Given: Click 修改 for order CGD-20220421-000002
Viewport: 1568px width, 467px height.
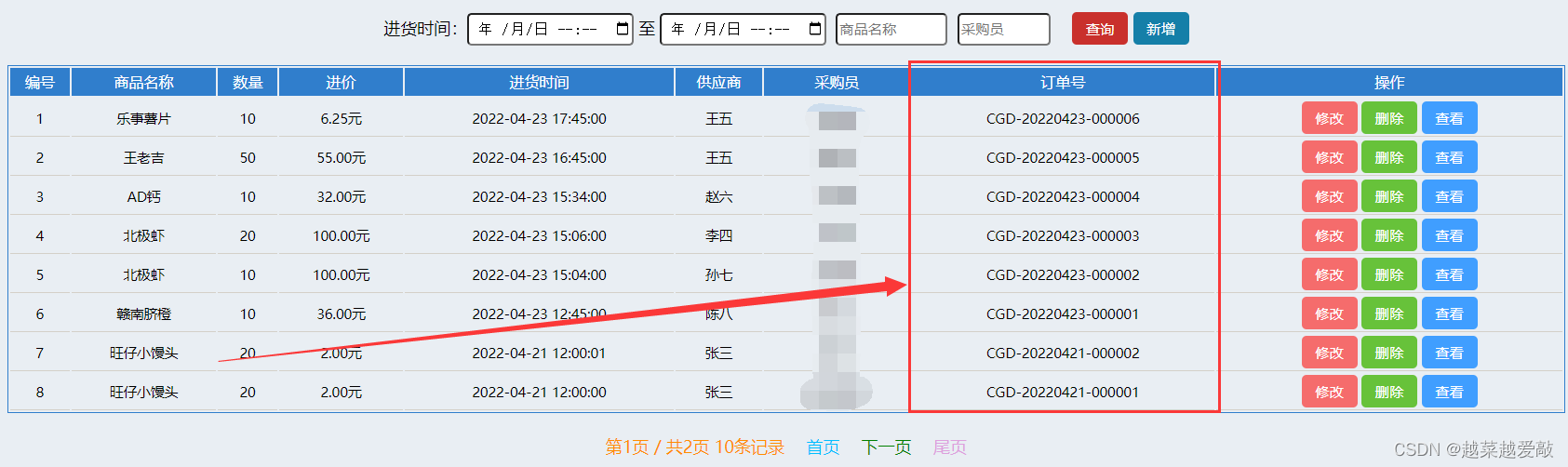Looking at the screenshot, I should (1329, 353).
